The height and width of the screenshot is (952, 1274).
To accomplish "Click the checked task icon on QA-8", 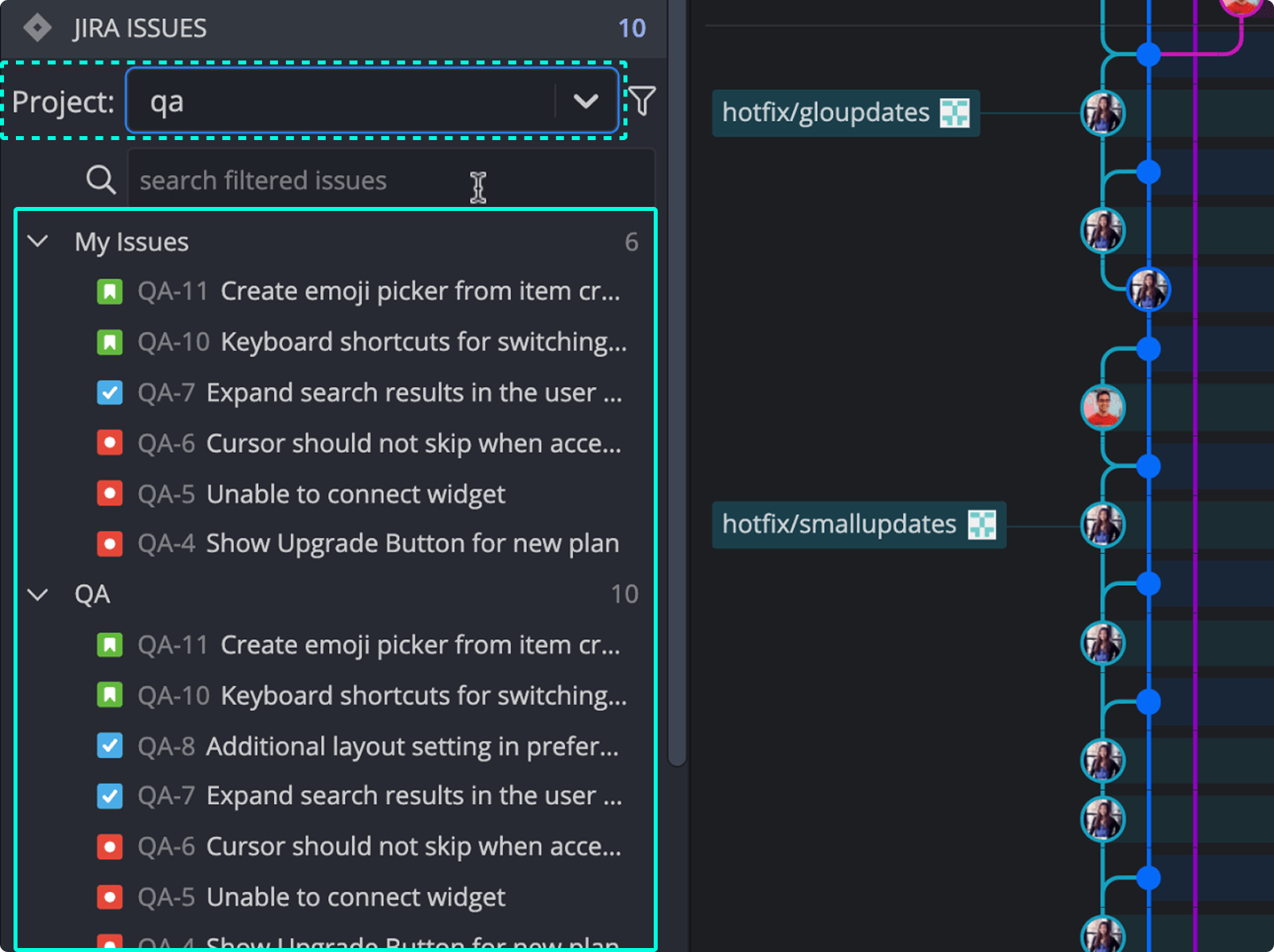I will coord(110,746).
